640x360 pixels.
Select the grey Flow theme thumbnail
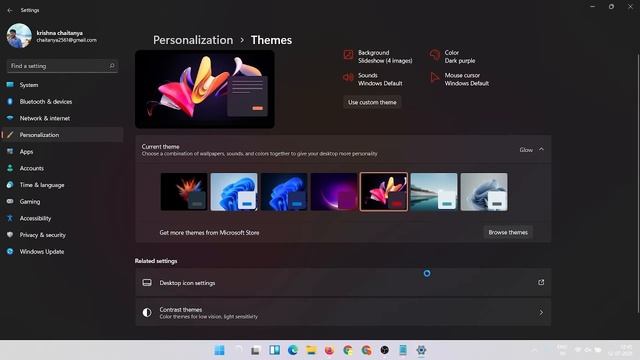(x=484, y=192)
